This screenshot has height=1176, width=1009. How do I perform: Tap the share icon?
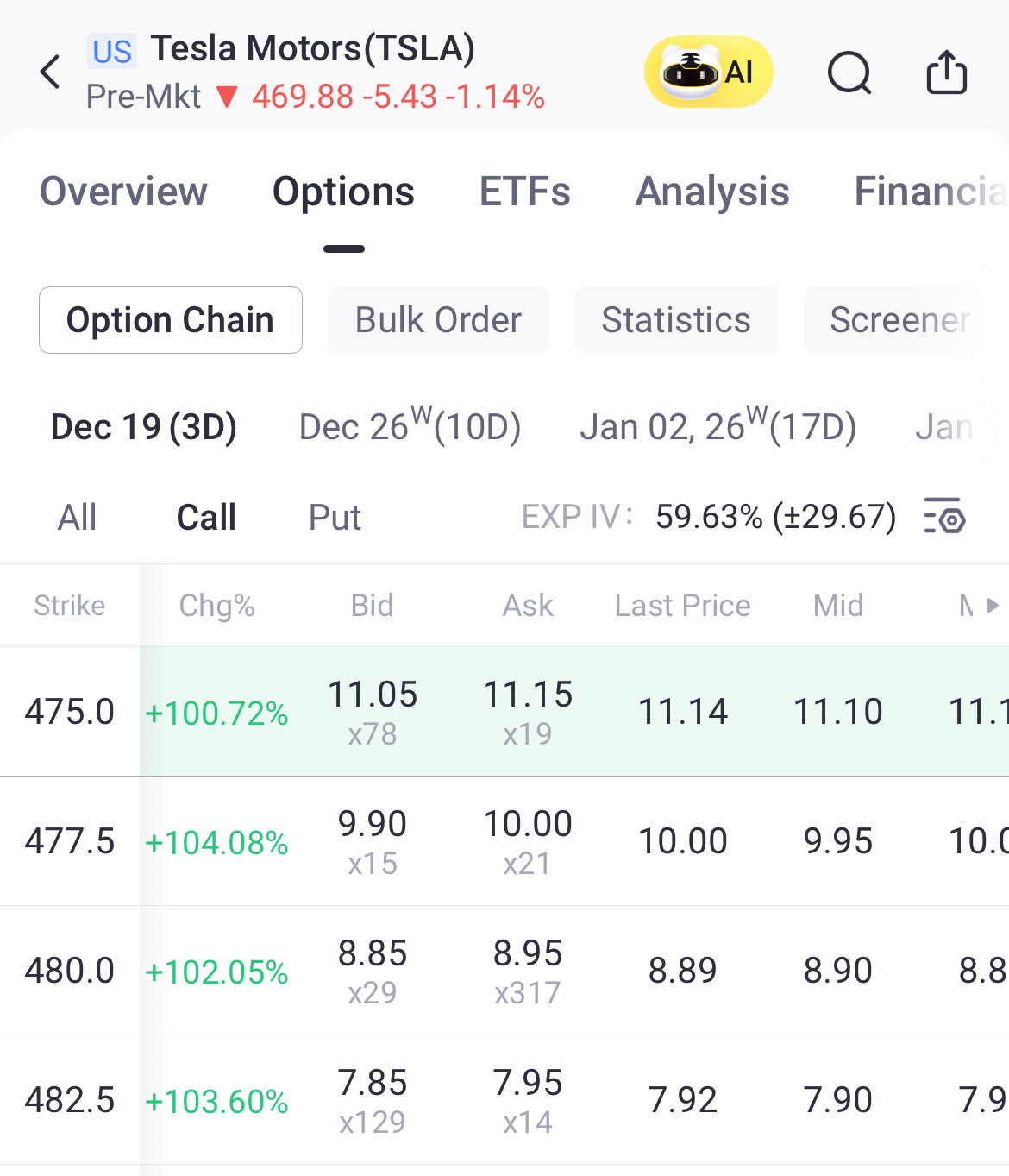tap(946, 72)
